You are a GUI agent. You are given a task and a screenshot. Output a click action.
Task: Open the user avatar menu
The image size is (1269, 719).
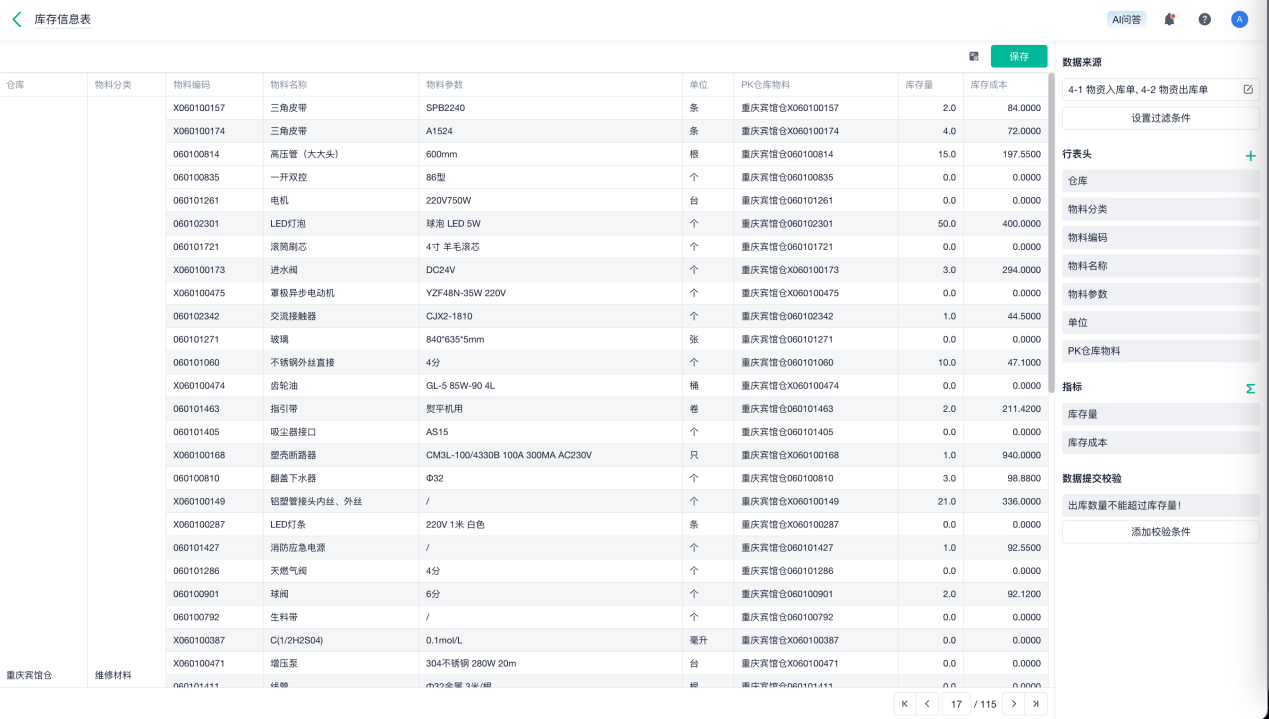click(x=1239, y=19)
